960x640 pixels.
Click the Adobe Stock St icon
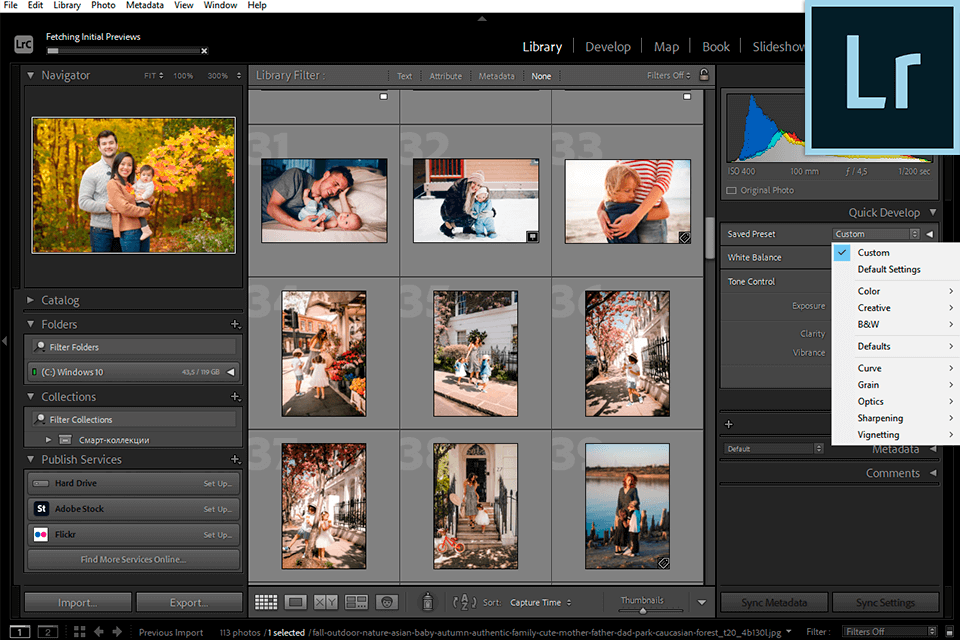[41, 508]
